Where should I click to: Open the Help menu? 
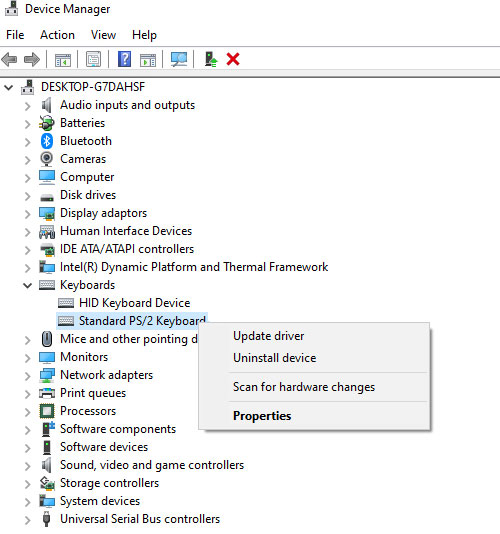(x=144, y=35)
